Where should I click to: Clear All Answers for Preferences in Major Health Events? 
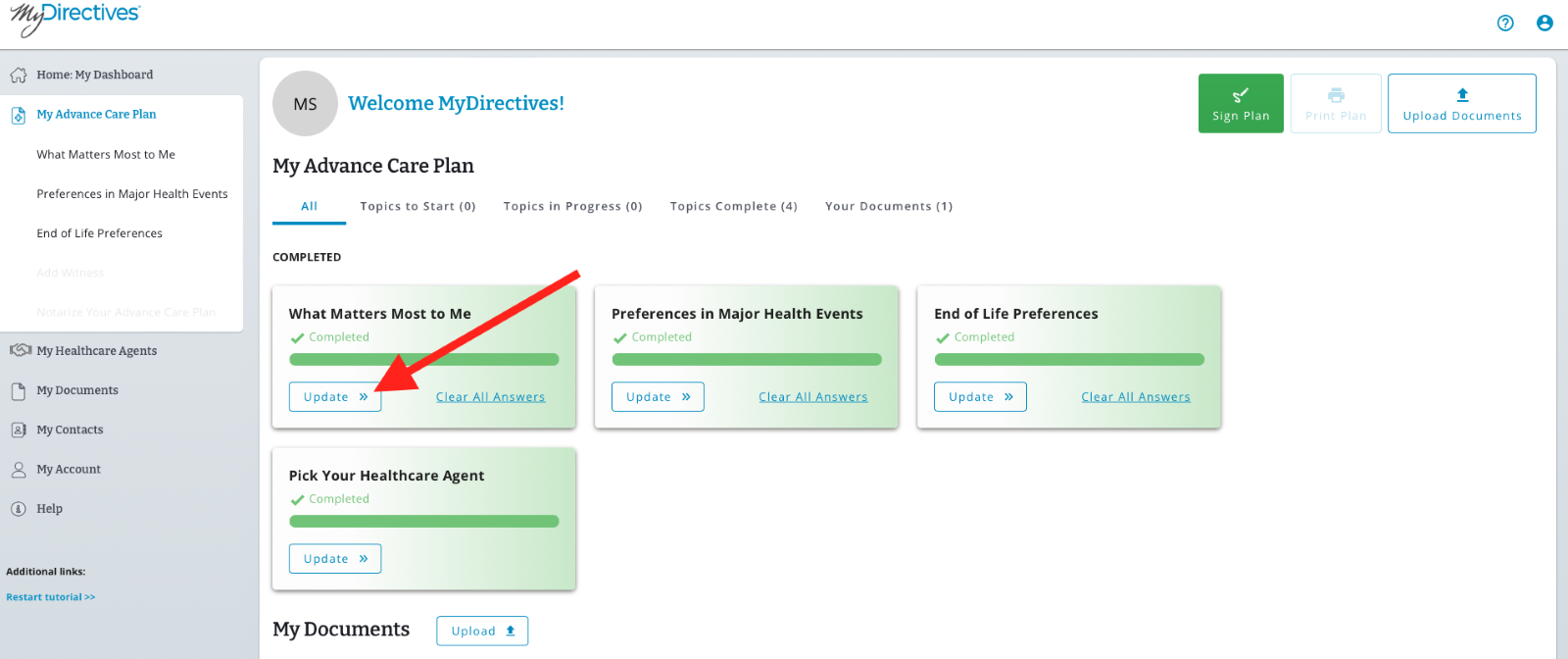click(x=813, y=397)
